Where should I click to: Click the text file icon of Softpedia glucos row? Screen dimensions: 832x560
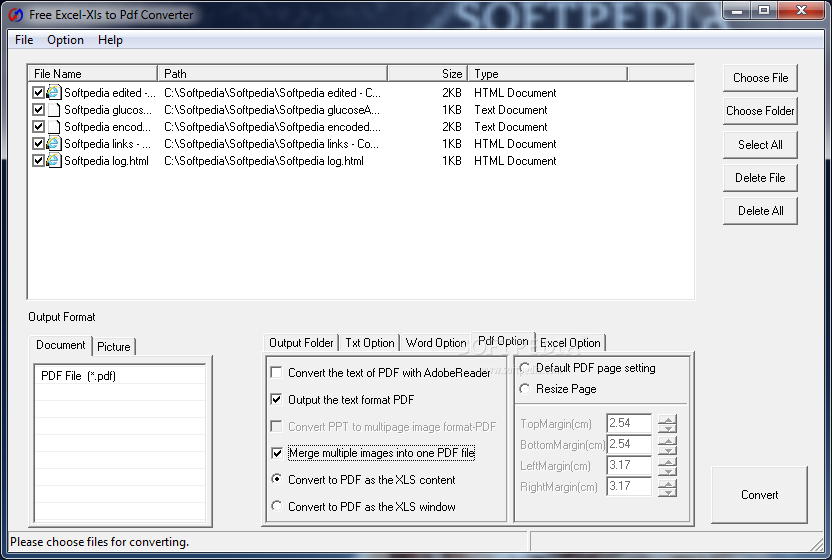tap(54, 110)
